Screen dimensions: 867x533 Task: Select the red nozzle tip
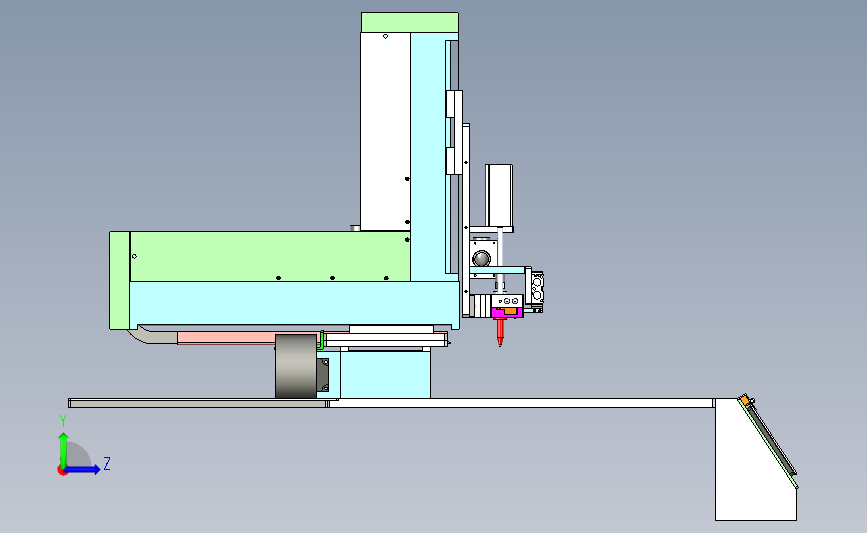[x=500, y=332]
